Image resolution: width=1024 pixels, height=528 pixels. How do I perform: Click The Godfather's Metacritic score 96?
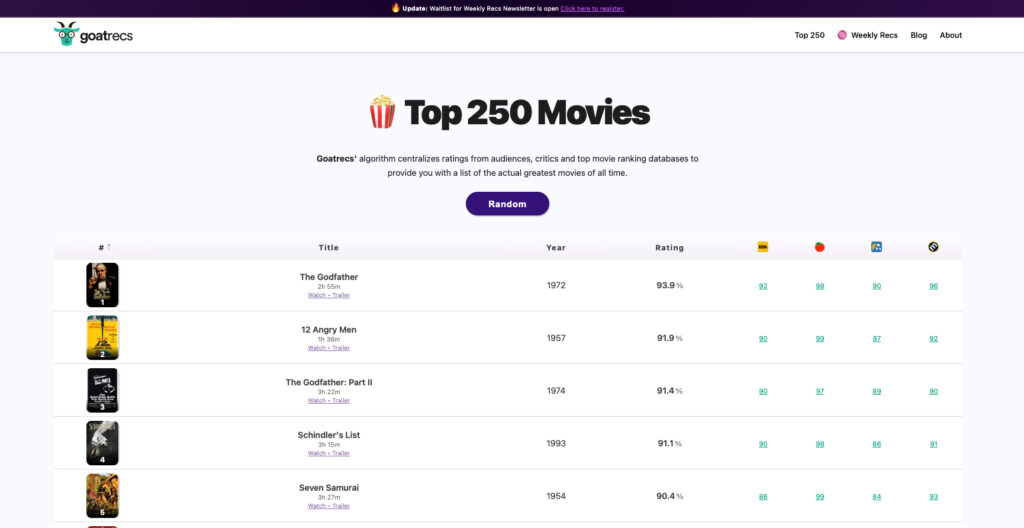tap(933, 286)
